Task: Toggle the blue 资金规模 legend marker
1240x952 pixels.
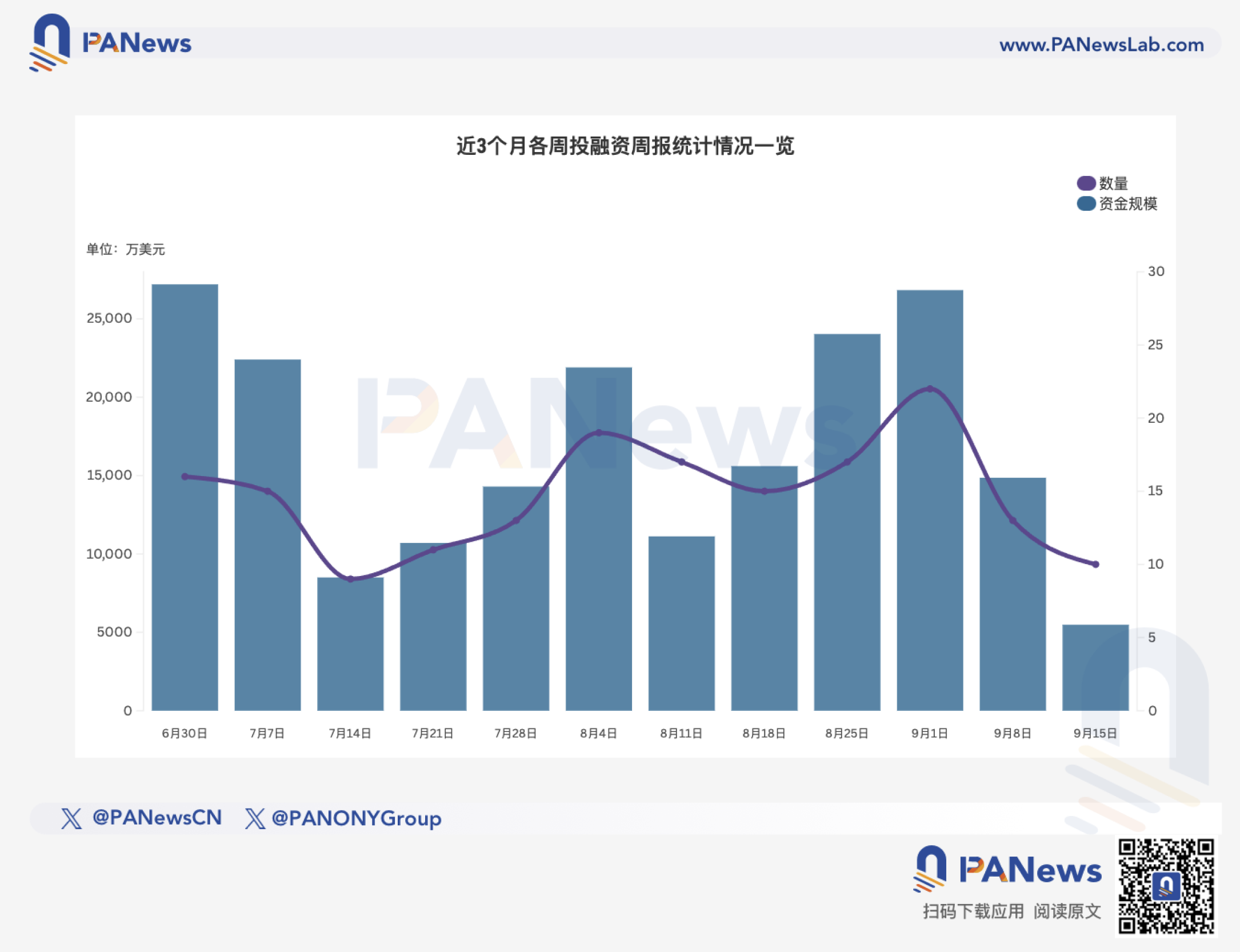Action: pos(1086,203)
